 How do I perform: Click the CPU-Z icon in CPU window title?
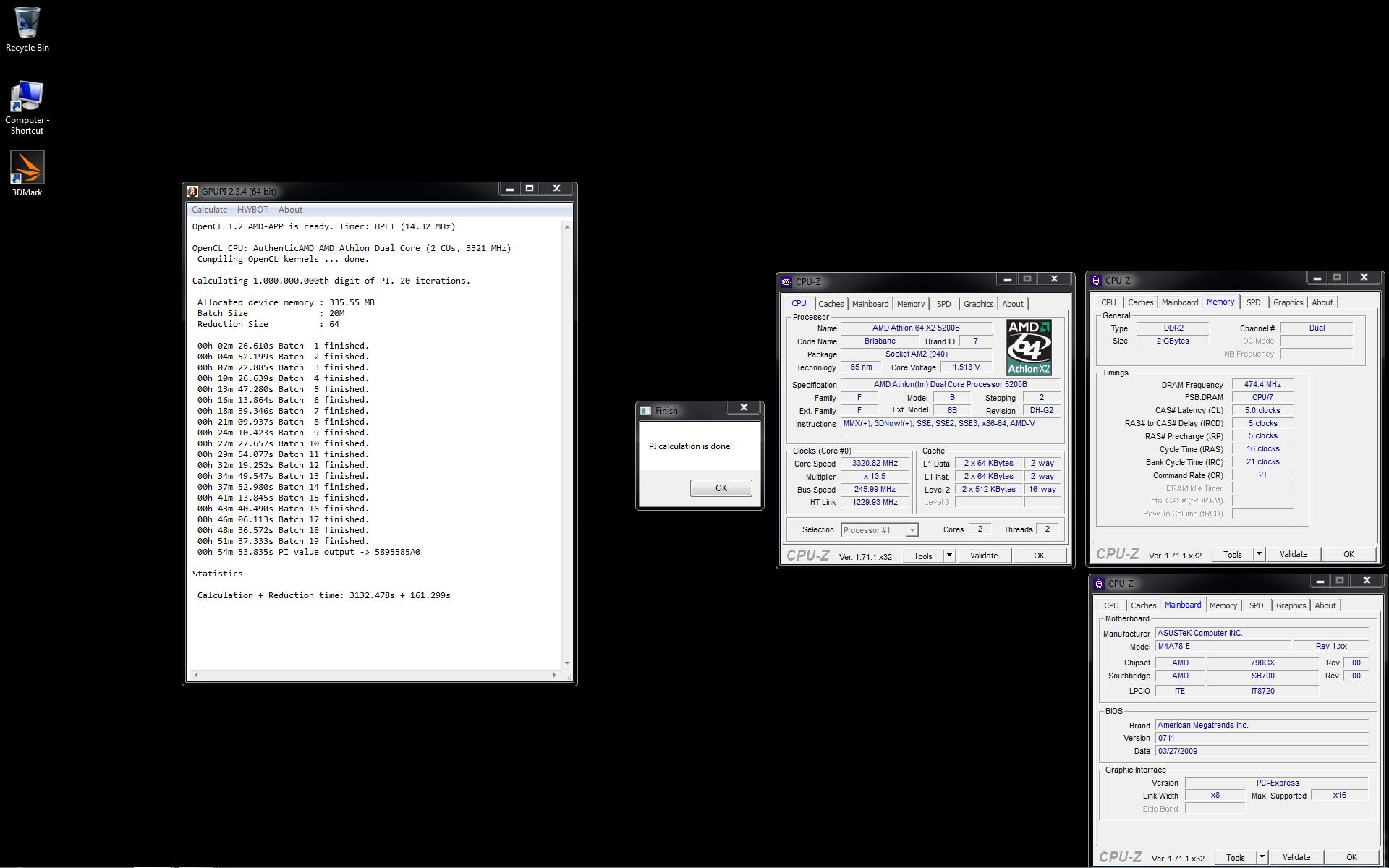pos(786,281)
